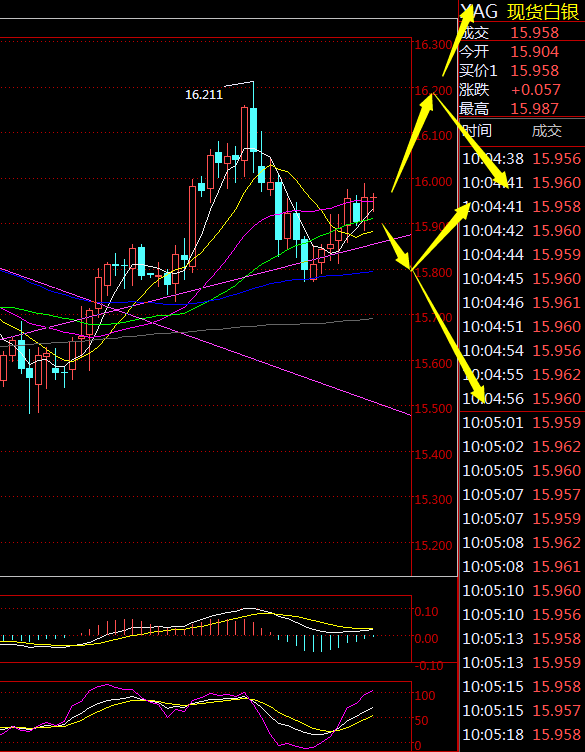Select the 最高 high value 15.987
This screenshot has height=752, width=585.
coord(535,109)
